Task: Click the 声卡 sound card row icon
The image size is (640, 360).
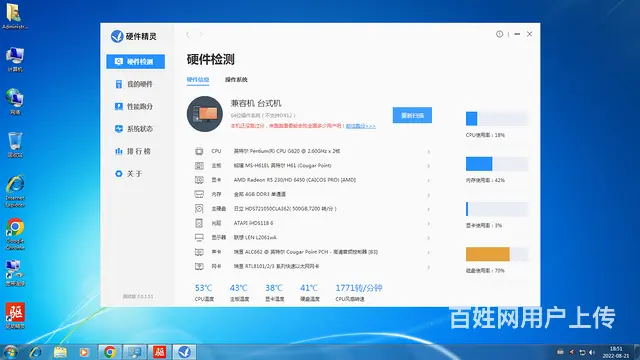Action: click(x=199, y=252)
